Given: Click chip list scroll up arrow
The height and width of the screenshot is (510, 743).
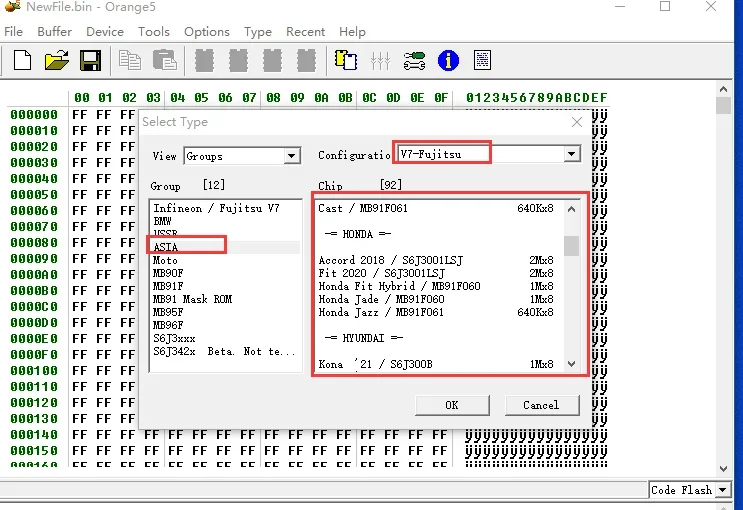Looking at the screenshot, I should 571,209.
